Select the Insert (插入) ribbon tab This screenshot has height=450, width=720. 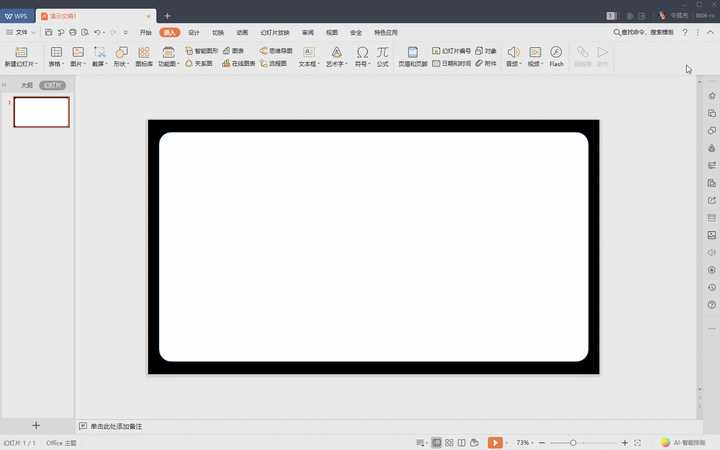169,32
